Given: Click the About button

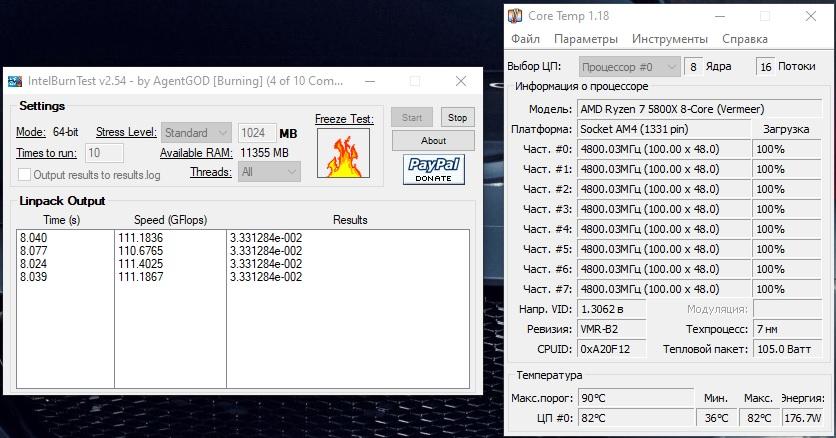Looking at the screenshot, I should tap(433, 141).
